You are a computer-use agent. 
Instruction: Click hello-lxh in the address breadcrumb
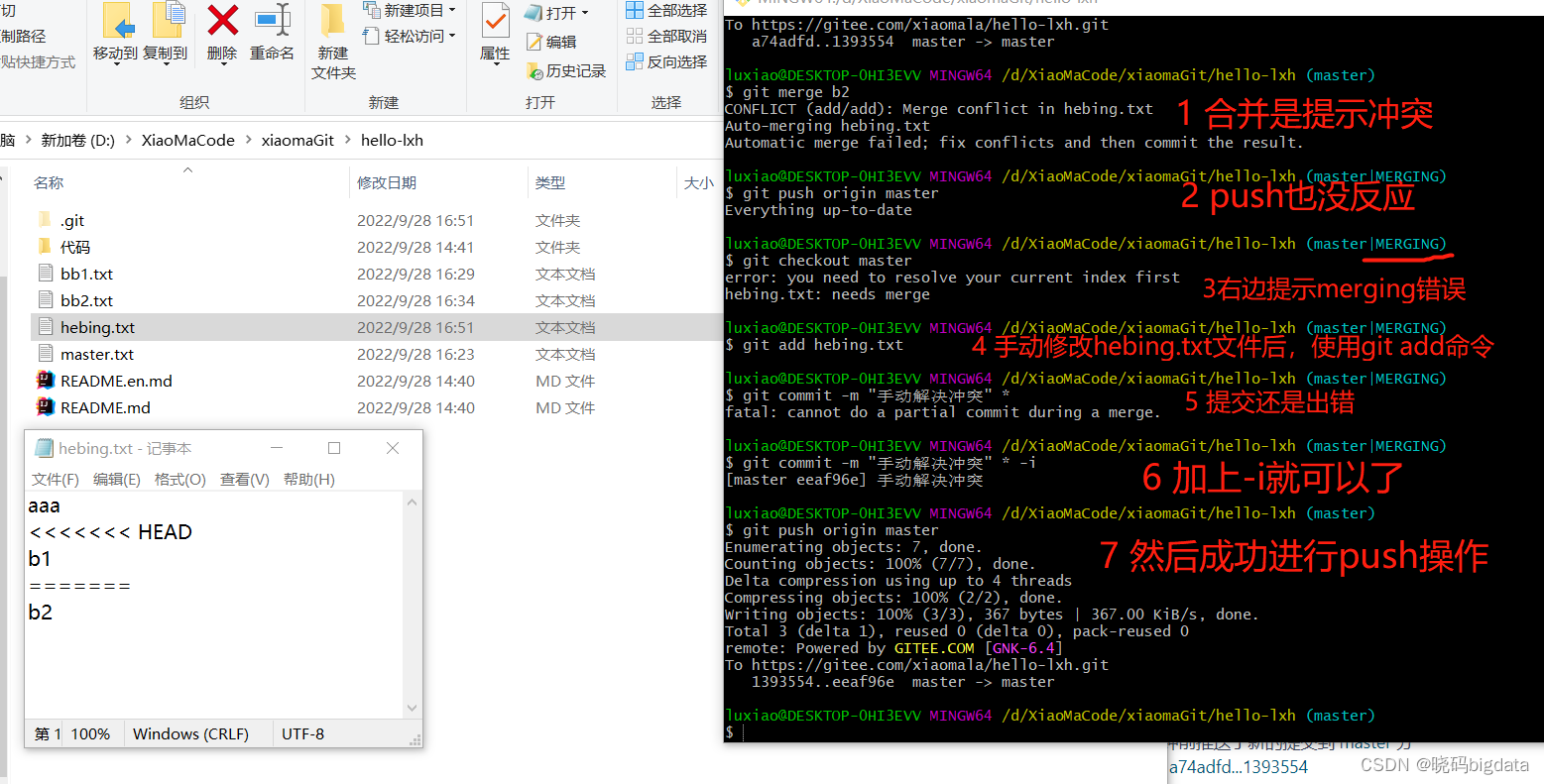(x=392, y=141)
